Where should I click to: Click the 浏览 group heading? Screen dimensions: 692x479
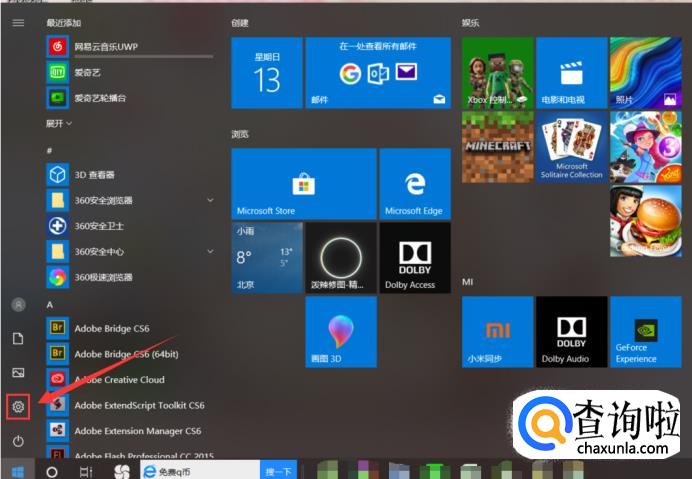(x=240, y=134)
